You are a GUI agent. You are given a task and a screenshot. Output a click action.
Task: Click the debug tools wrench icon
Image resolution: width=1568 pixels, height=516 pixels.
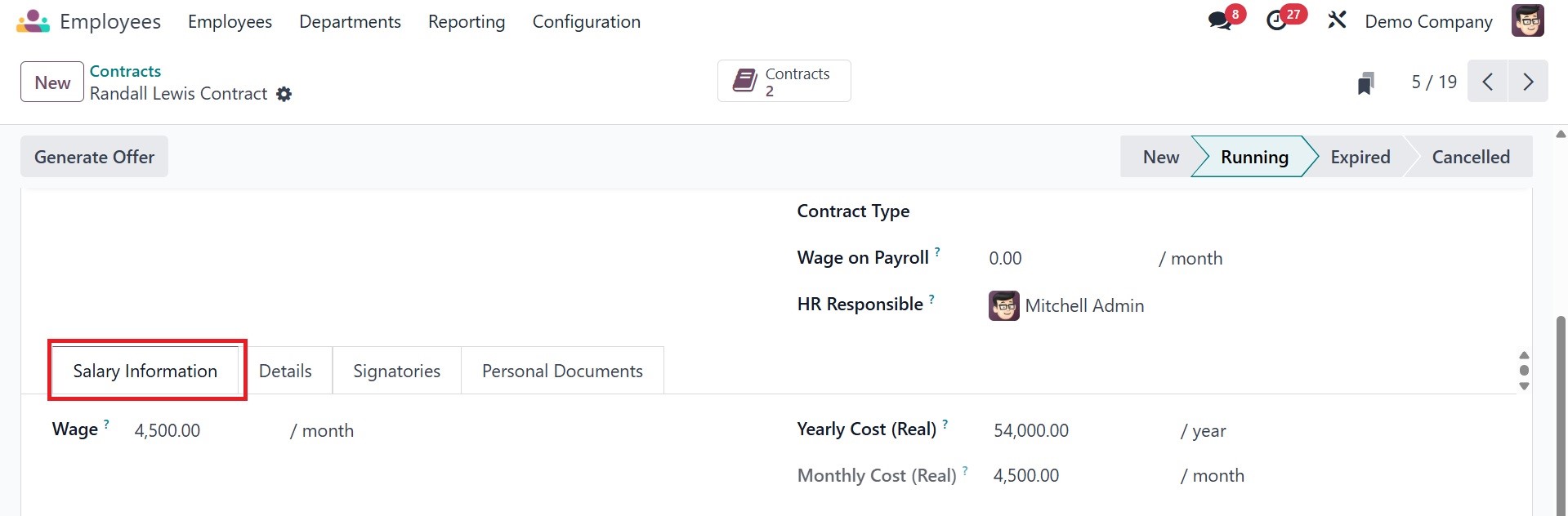click(x=1337, y=20)
